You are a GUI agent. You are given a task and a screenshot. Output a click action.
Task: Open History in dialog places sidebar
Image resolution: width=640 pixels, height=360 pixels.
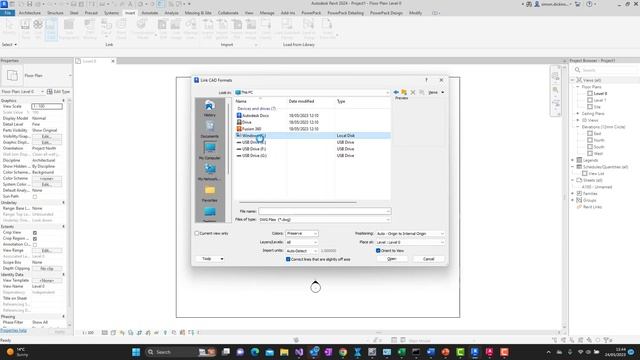point(209,109)
